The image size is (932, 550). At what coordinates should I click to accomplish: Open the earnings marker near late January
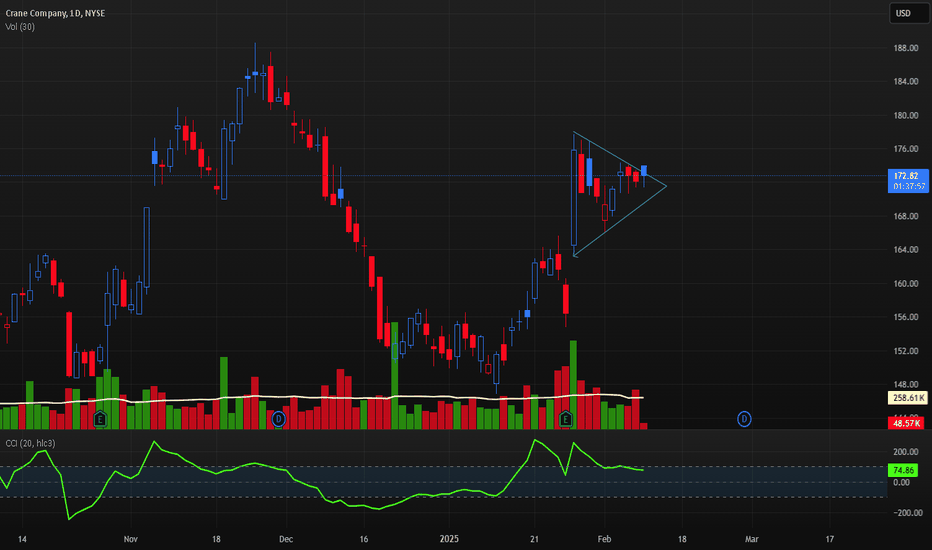[565, 419]
